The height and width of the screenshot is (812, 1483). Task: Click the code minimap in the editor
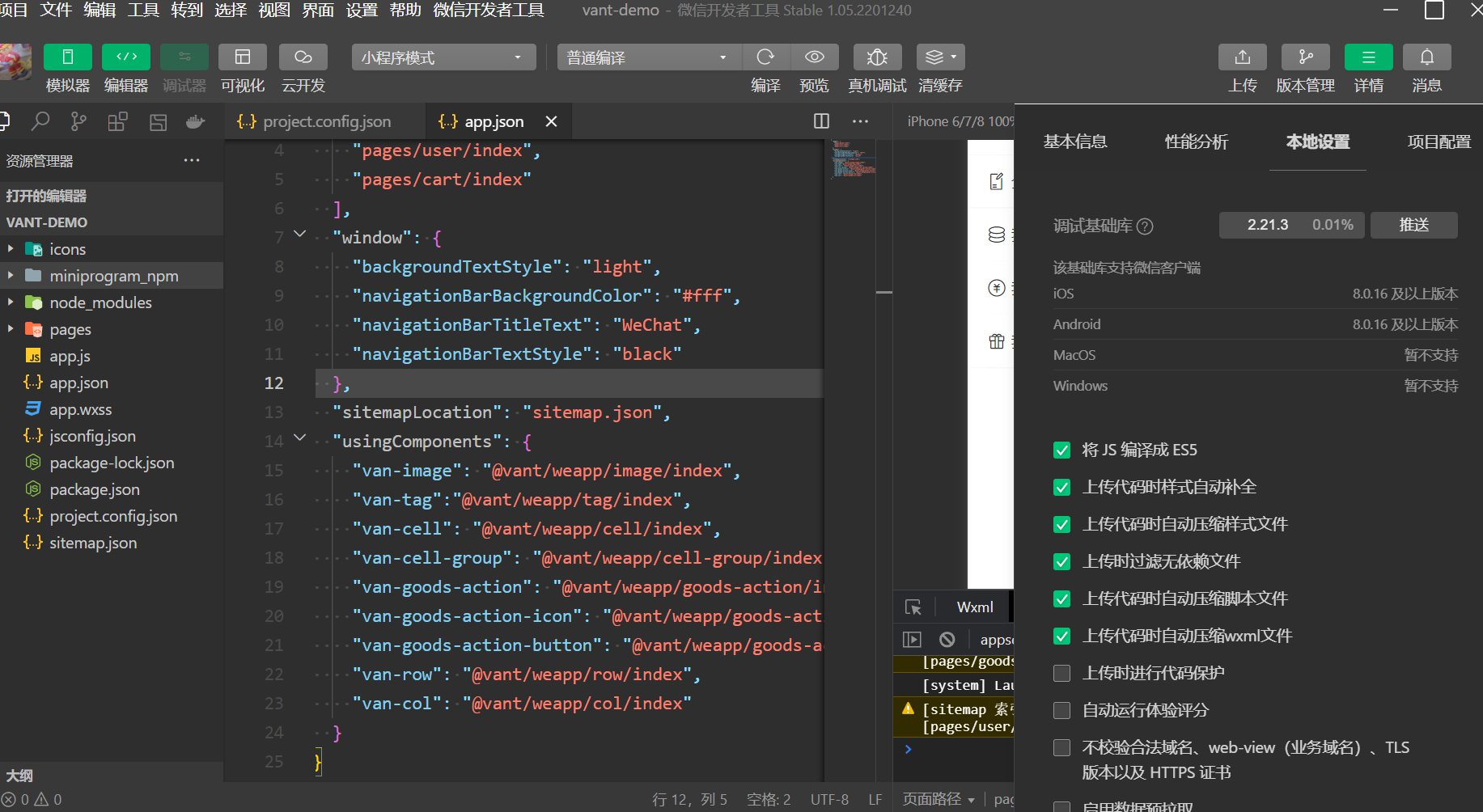click(x=854, y=159)
